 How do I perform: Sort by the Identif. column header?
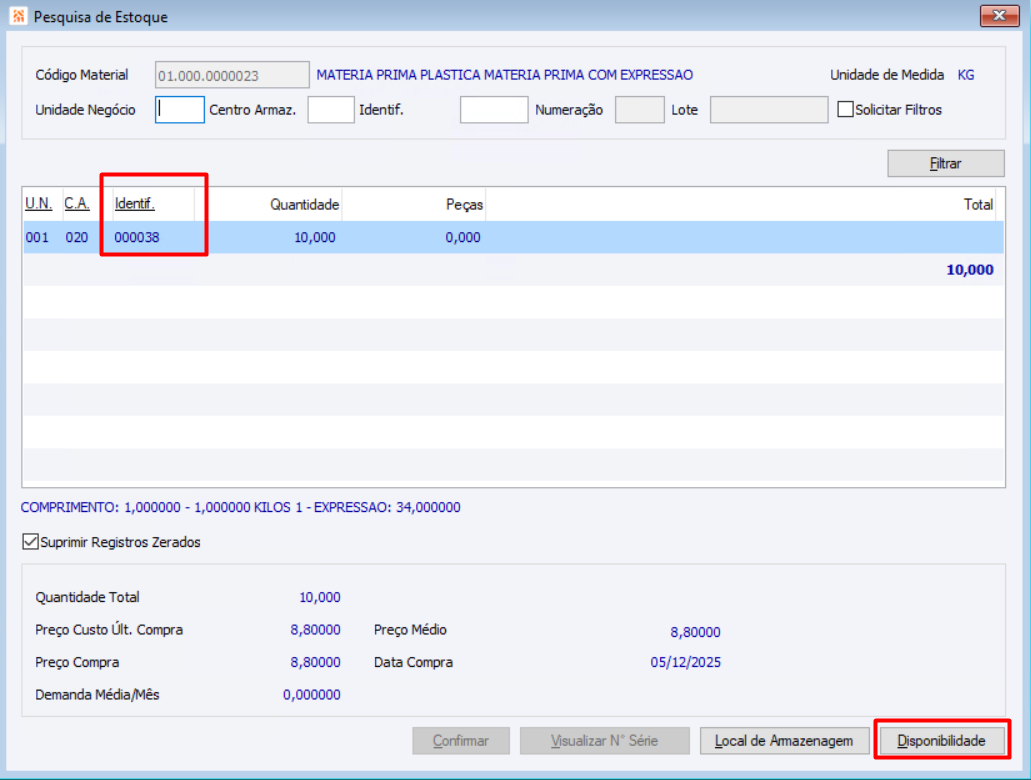[x=134, y=204]
